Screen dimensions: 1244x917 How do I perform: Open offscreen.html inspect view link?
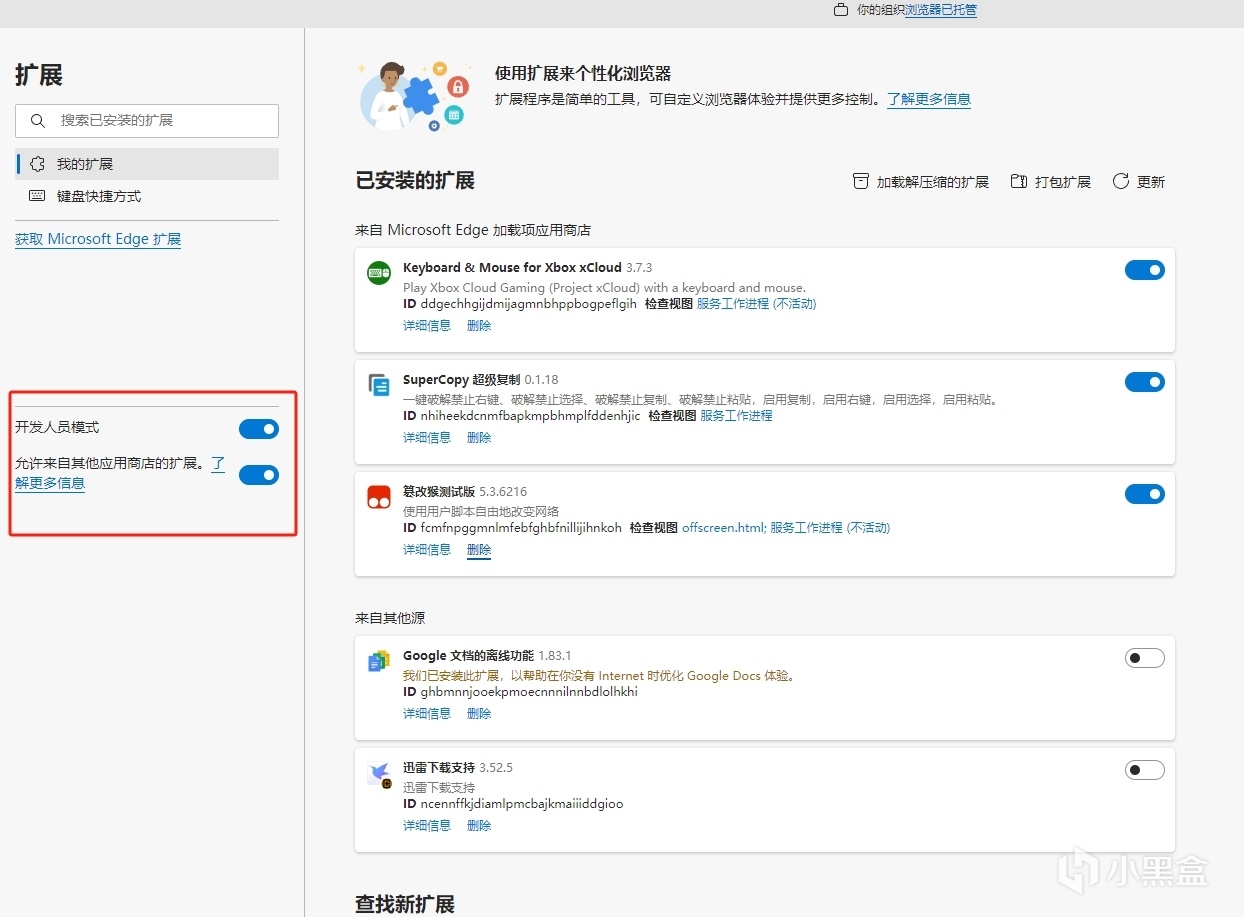click(724, 527)
